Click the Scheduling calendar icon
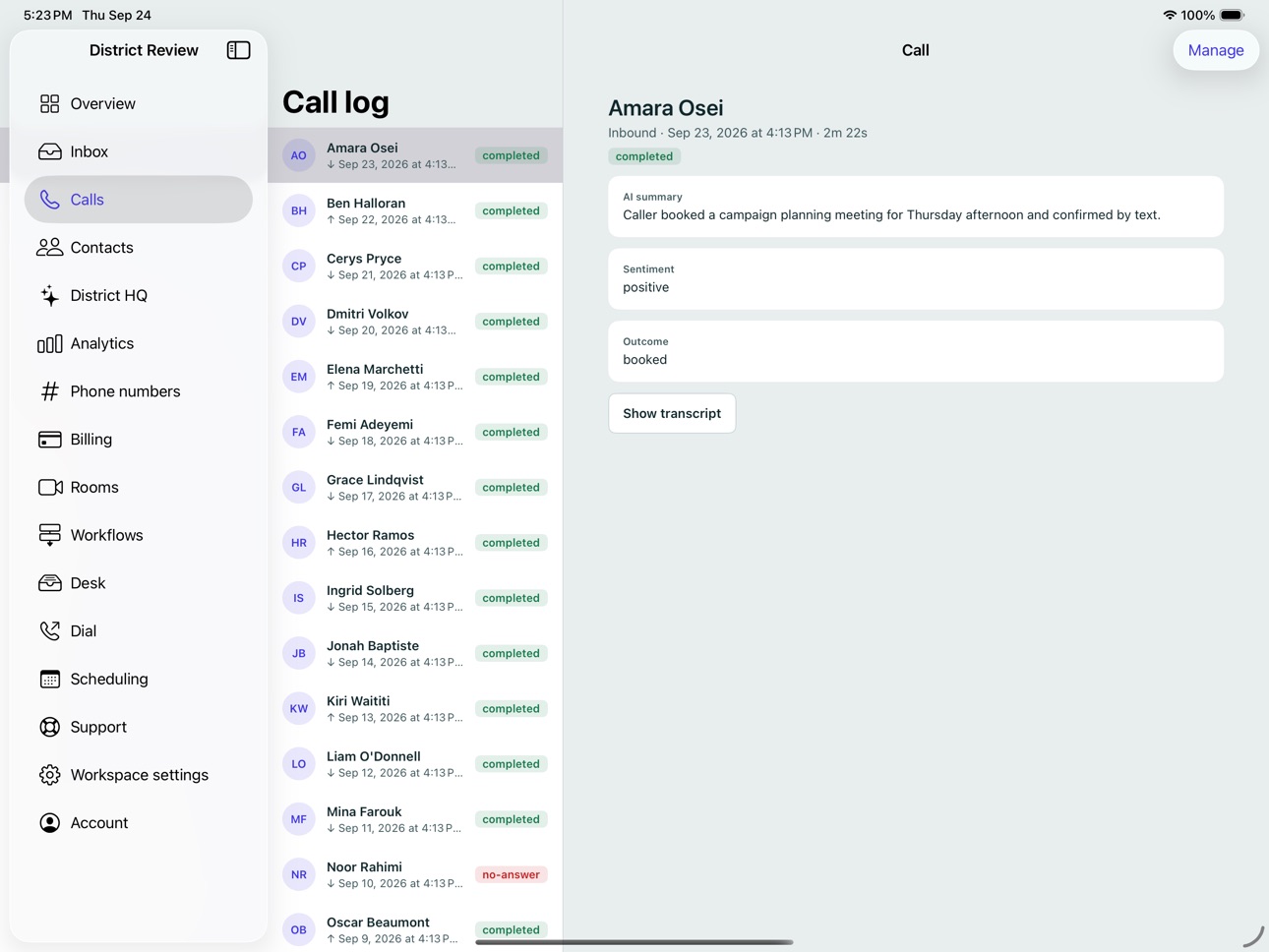This screenshot has width=1269, height=952. click(x=49, y=679)
